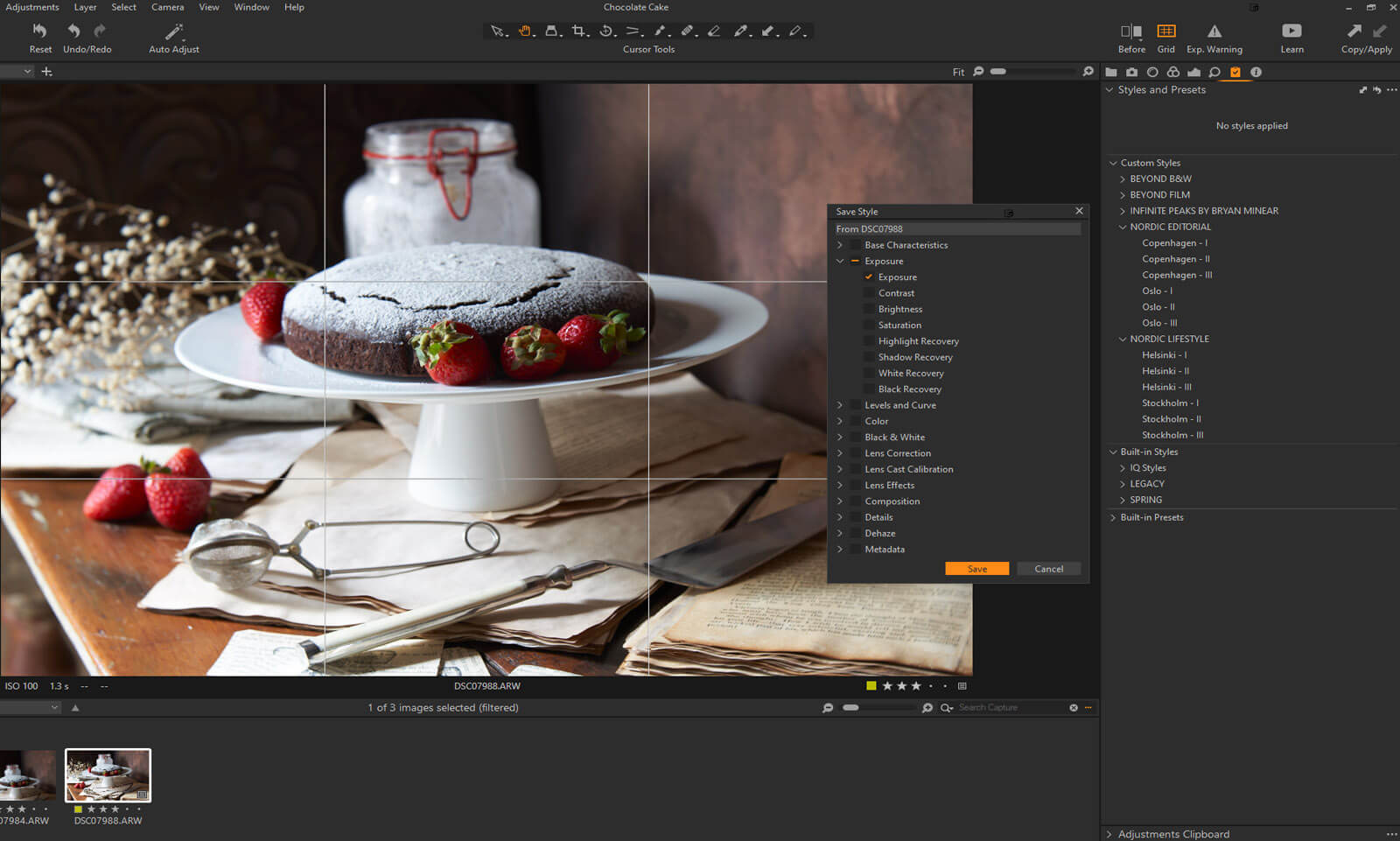Image resolution: width=1400 pixels, height=841 pixels.
Task: Open the Capture camera tool tab
Action: pos(1131,73)
